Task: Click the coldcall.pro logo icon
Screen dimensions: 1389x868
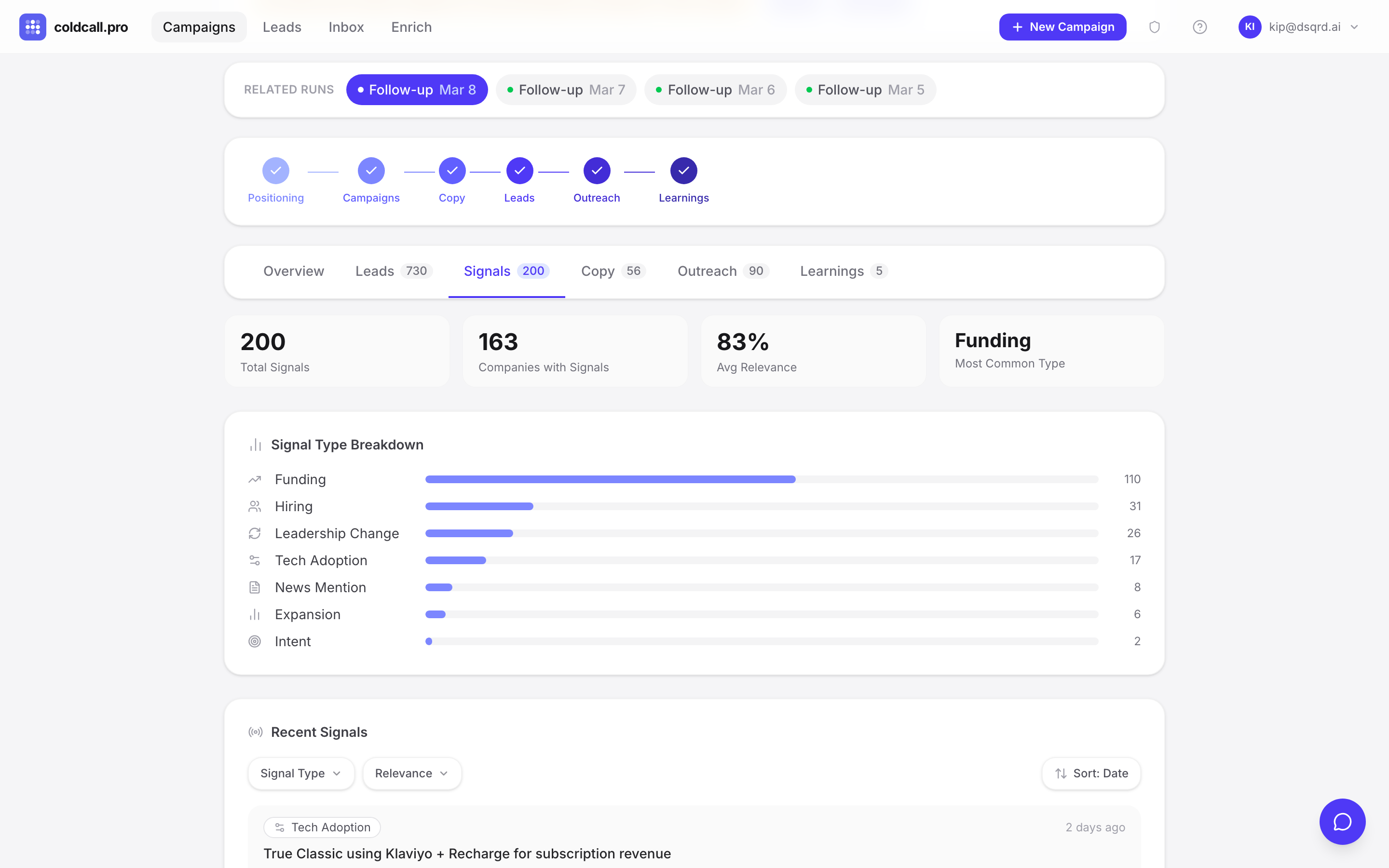Action: pyautogui.click(x=33, y=27)
